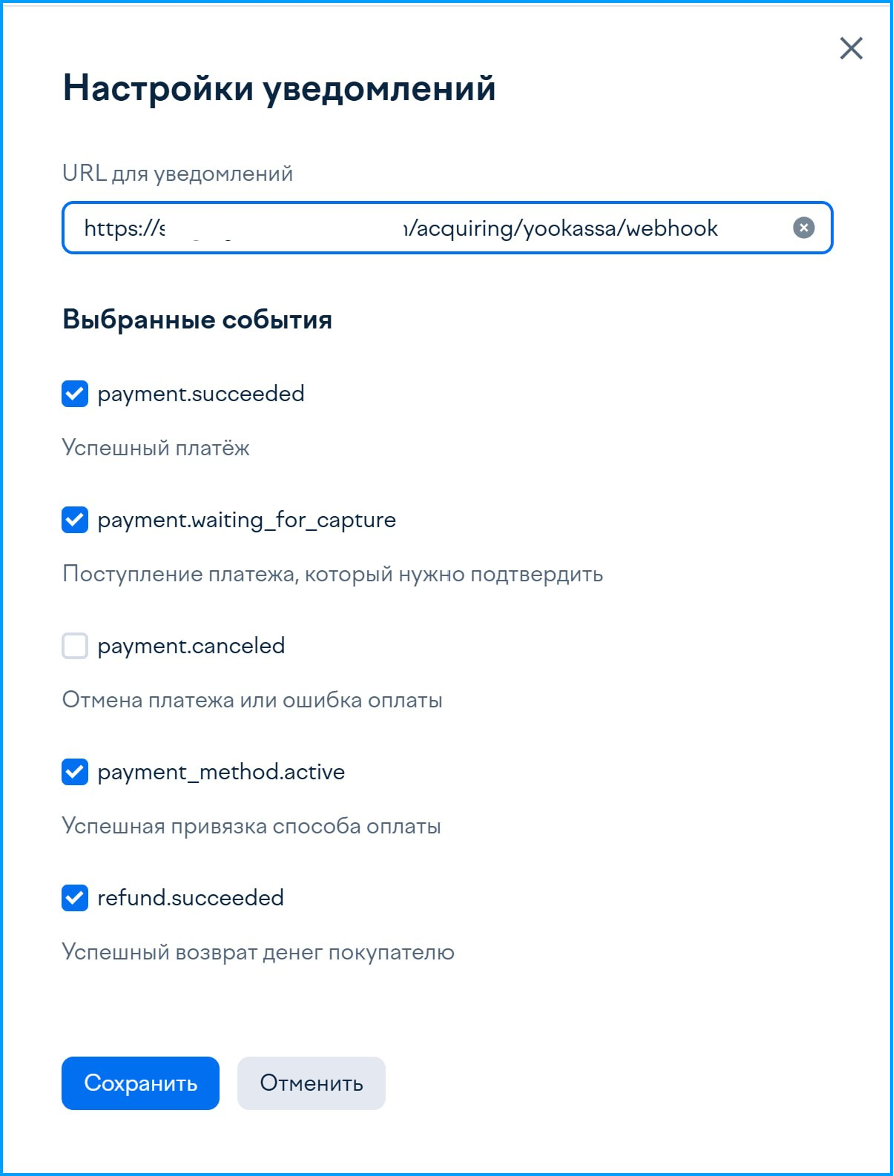This screenshot has width=894, height=1176.
Task: Close the Настройки уведомлений dialog with X
Action: [851, 49]
